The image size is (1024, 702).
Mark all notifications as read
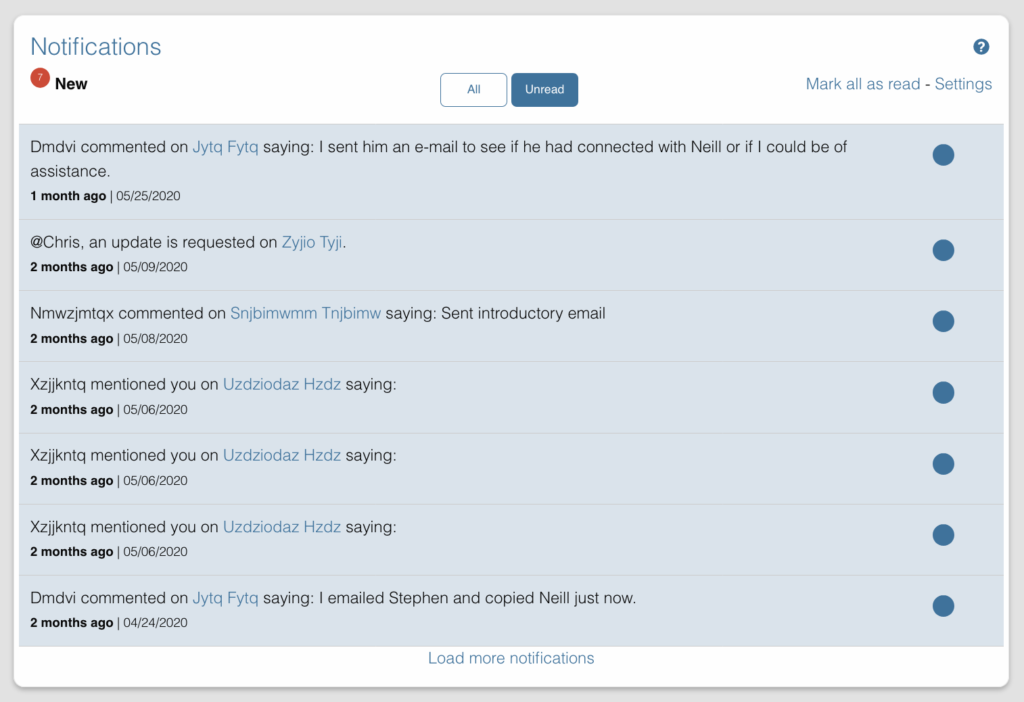862,84
